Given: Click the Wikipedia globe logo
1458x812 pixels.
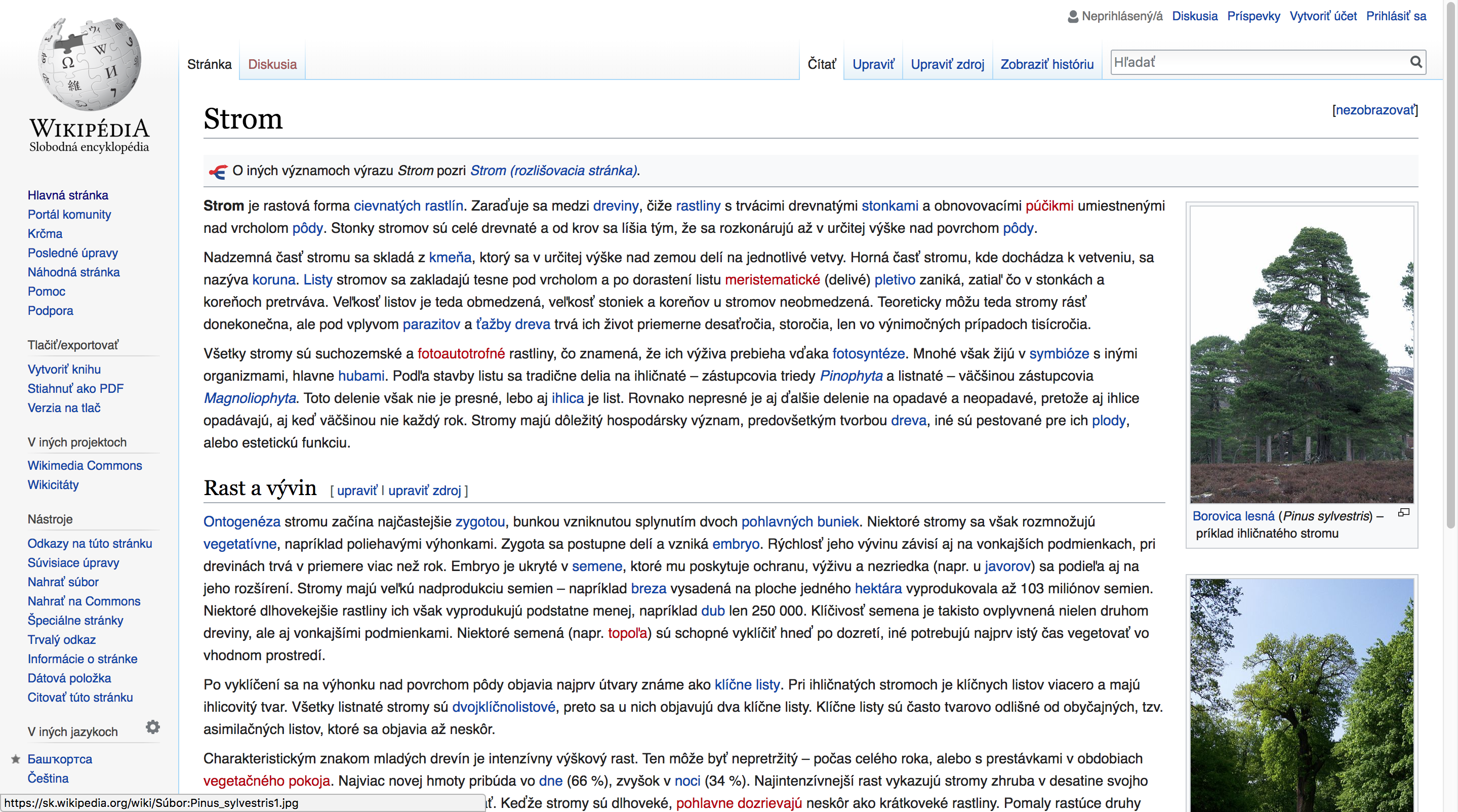Looking at the screenshot, I should click(90, 63).
